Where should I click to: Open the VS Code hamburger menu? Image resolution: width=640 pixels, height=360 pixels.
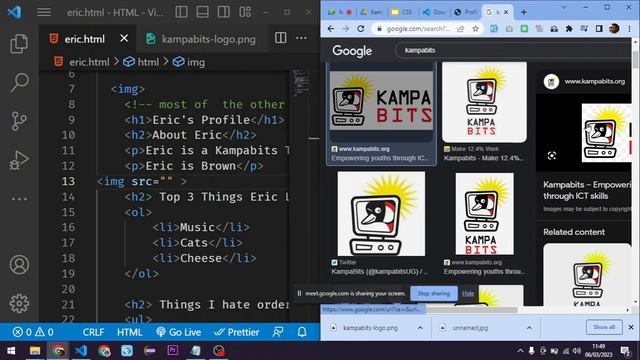44,12
